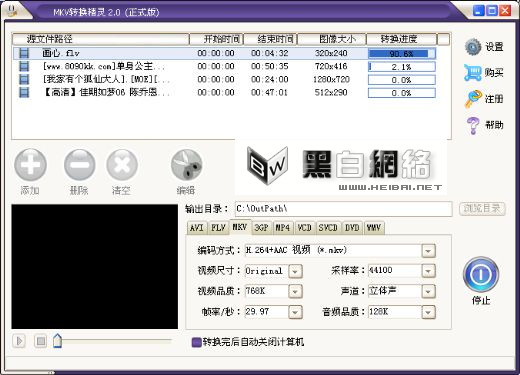Viewport: 520px width, 375px height.
Task: Click image size 720x416
Action: (x=331, y=66)
